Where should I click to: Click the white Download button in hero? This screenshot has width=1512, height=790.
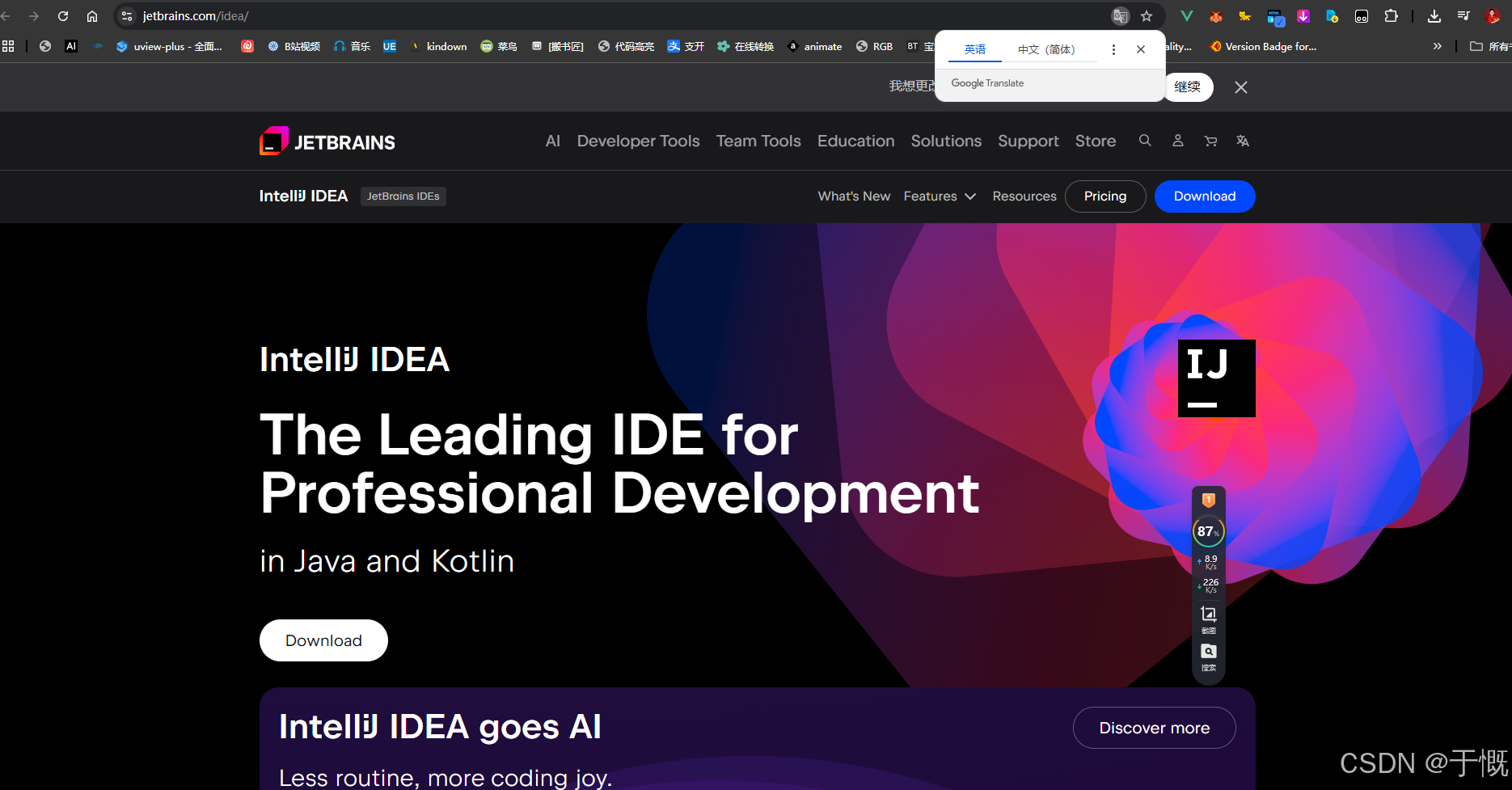[323, 640]
